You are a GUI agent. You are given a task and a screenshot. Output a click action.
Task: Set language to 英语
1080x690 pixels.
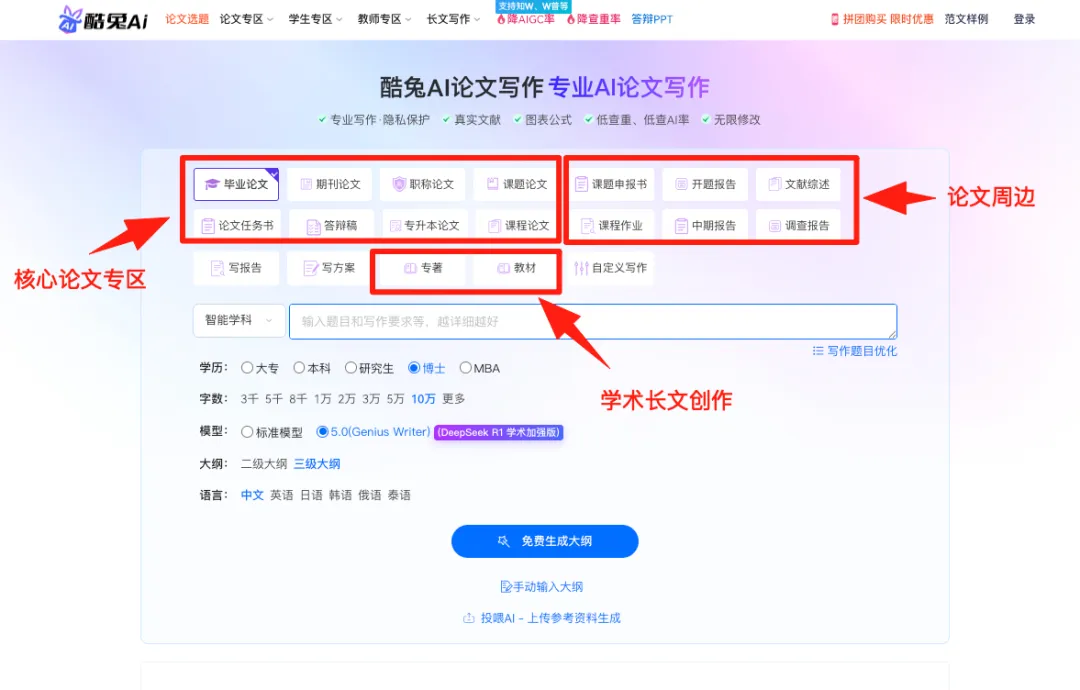[x=281, y=495]
